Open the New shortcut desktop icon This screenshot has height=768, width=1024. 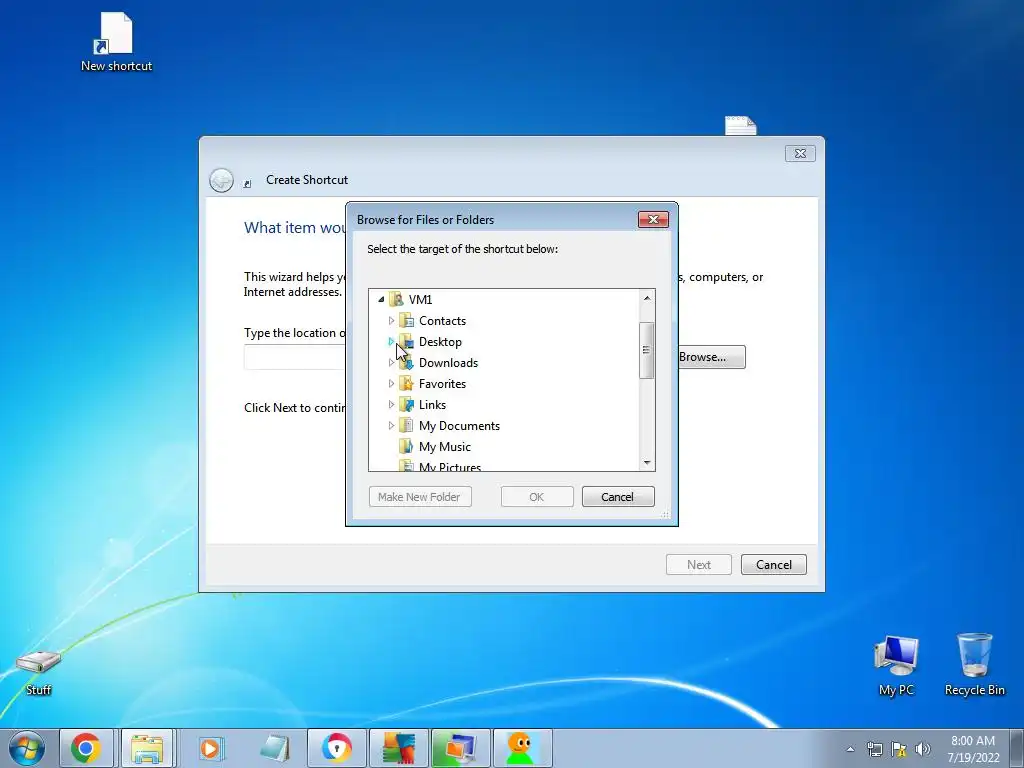coord(116,42)
